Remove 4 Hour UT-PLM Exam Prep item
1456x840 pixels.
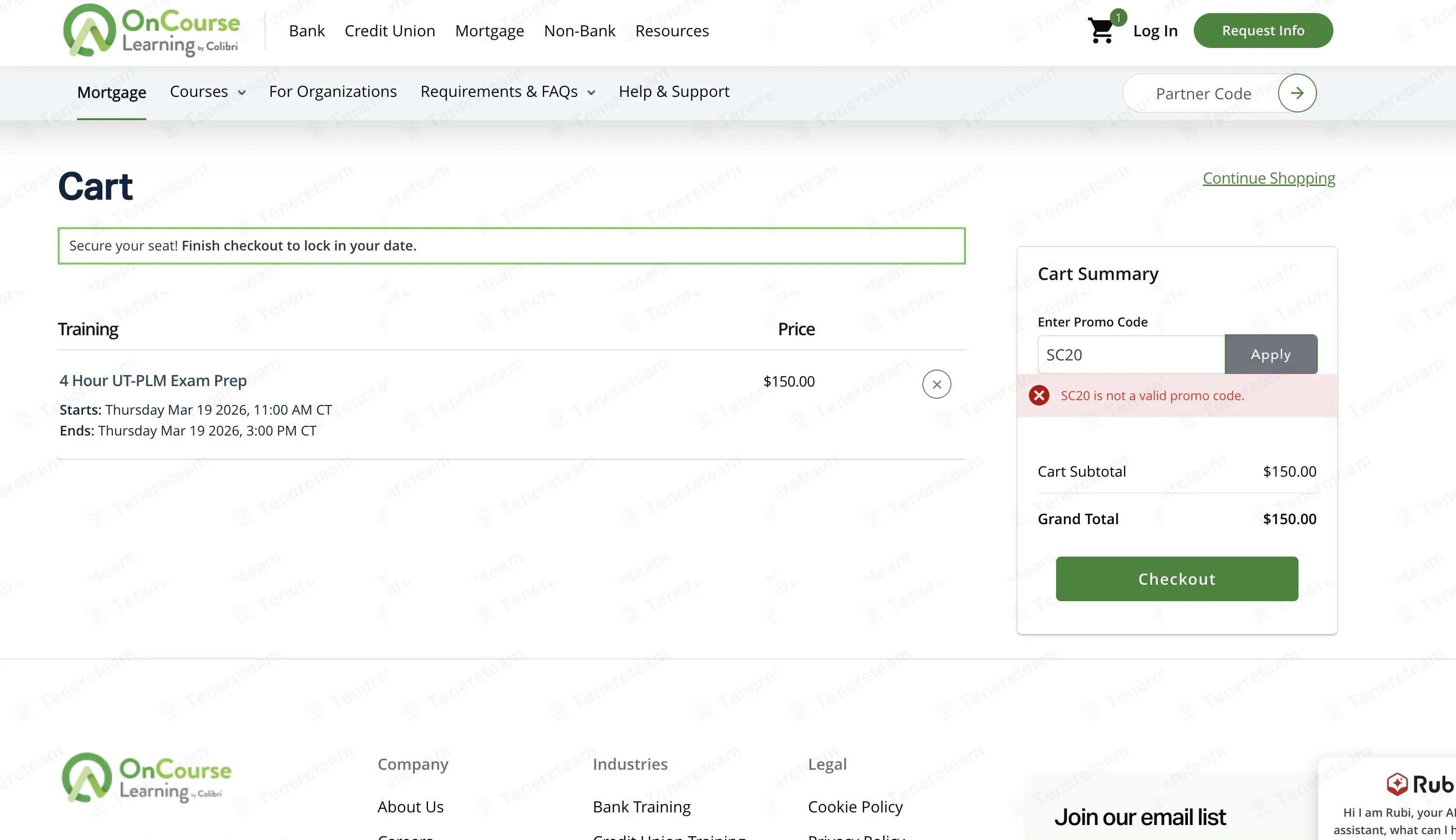click(x=936, y=384)
